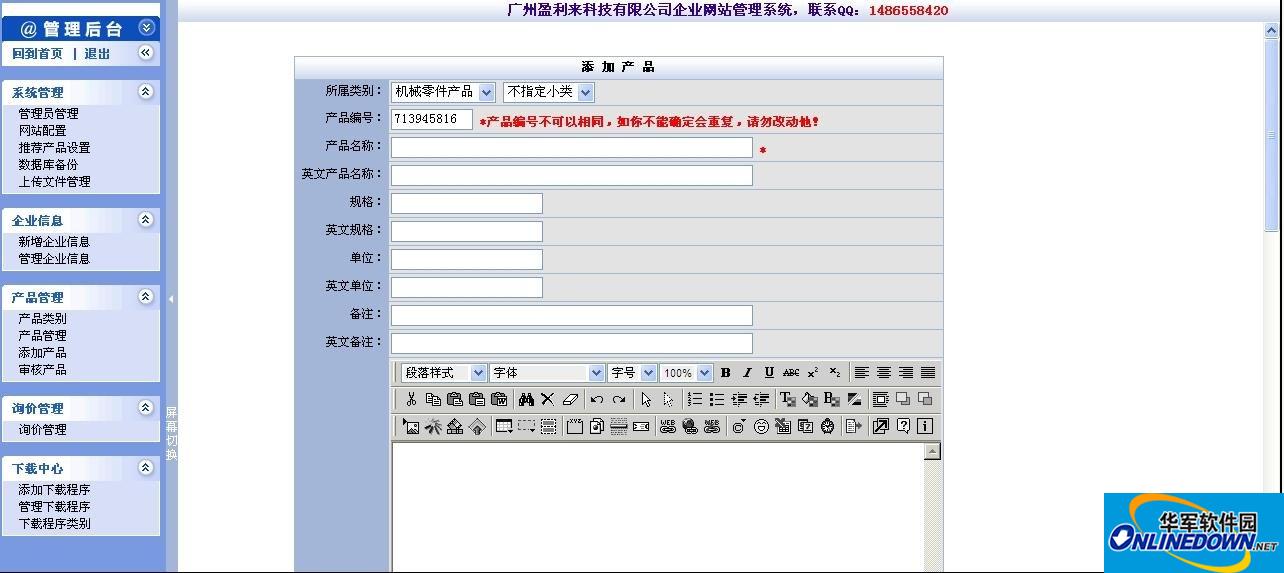Click the copy icon in editor toolbar

click(x=433, y=399)
